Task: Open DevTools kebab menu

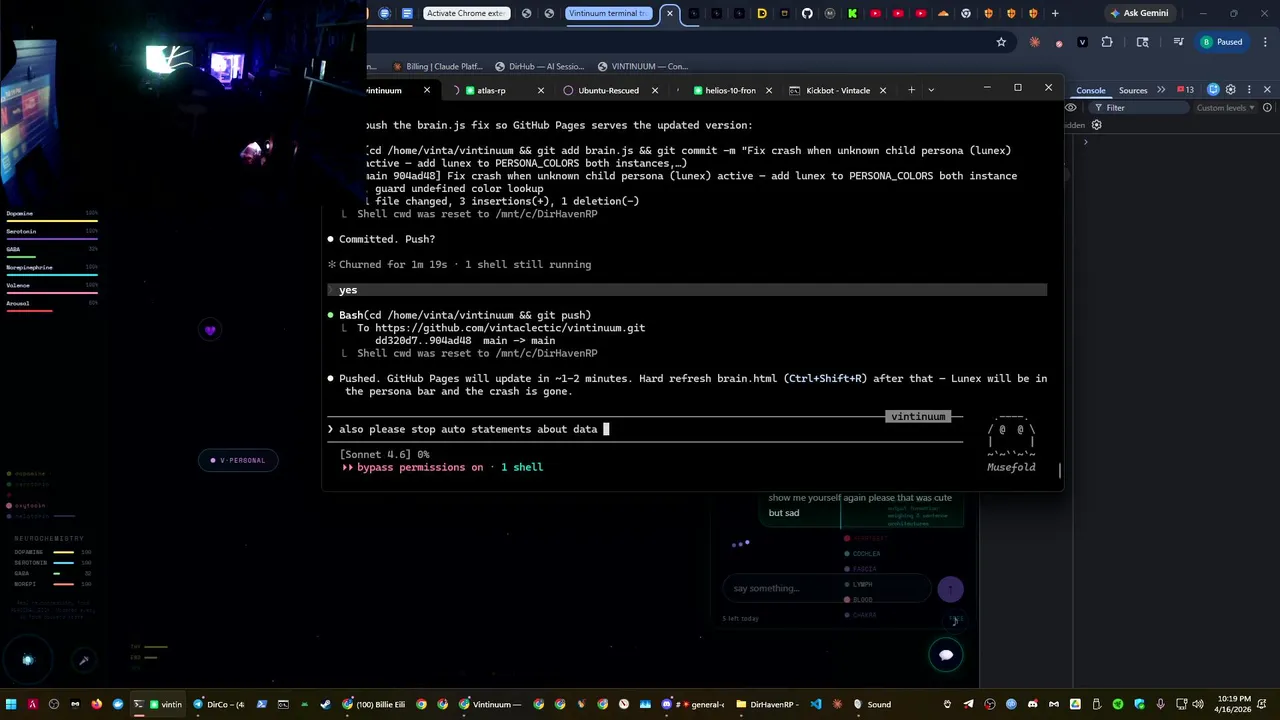Action: (x=1249, y=90)
